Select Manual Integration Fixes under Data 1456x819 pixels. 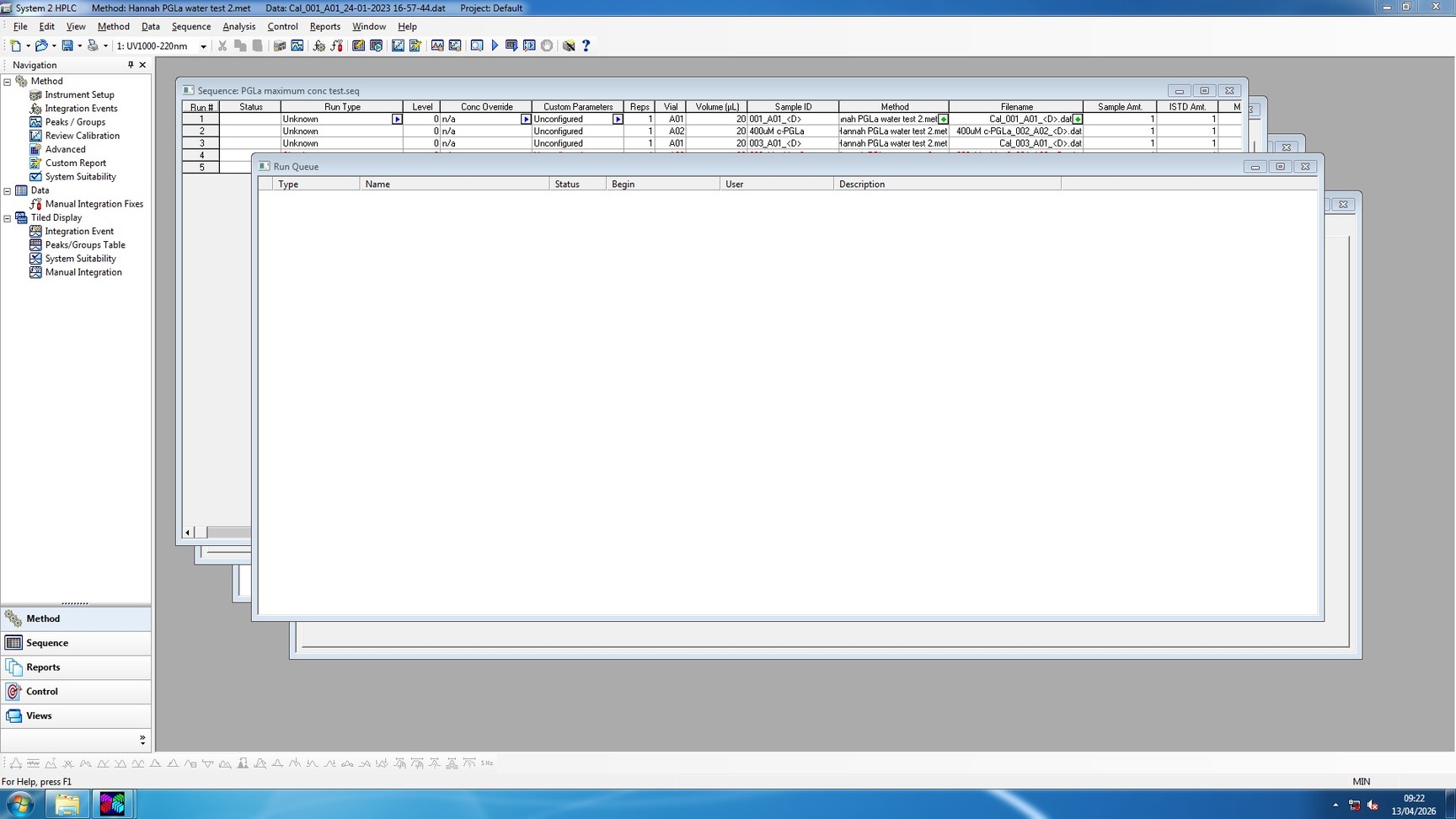pyautogui.click(x=94, y=204)
